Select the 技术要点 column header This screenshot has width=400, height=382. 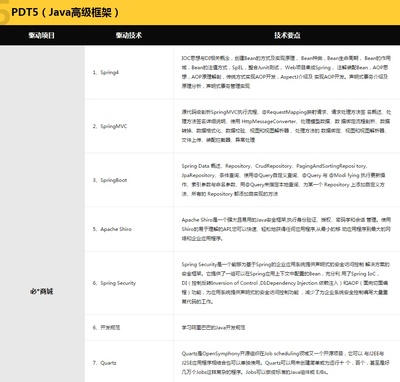[287, 35]
